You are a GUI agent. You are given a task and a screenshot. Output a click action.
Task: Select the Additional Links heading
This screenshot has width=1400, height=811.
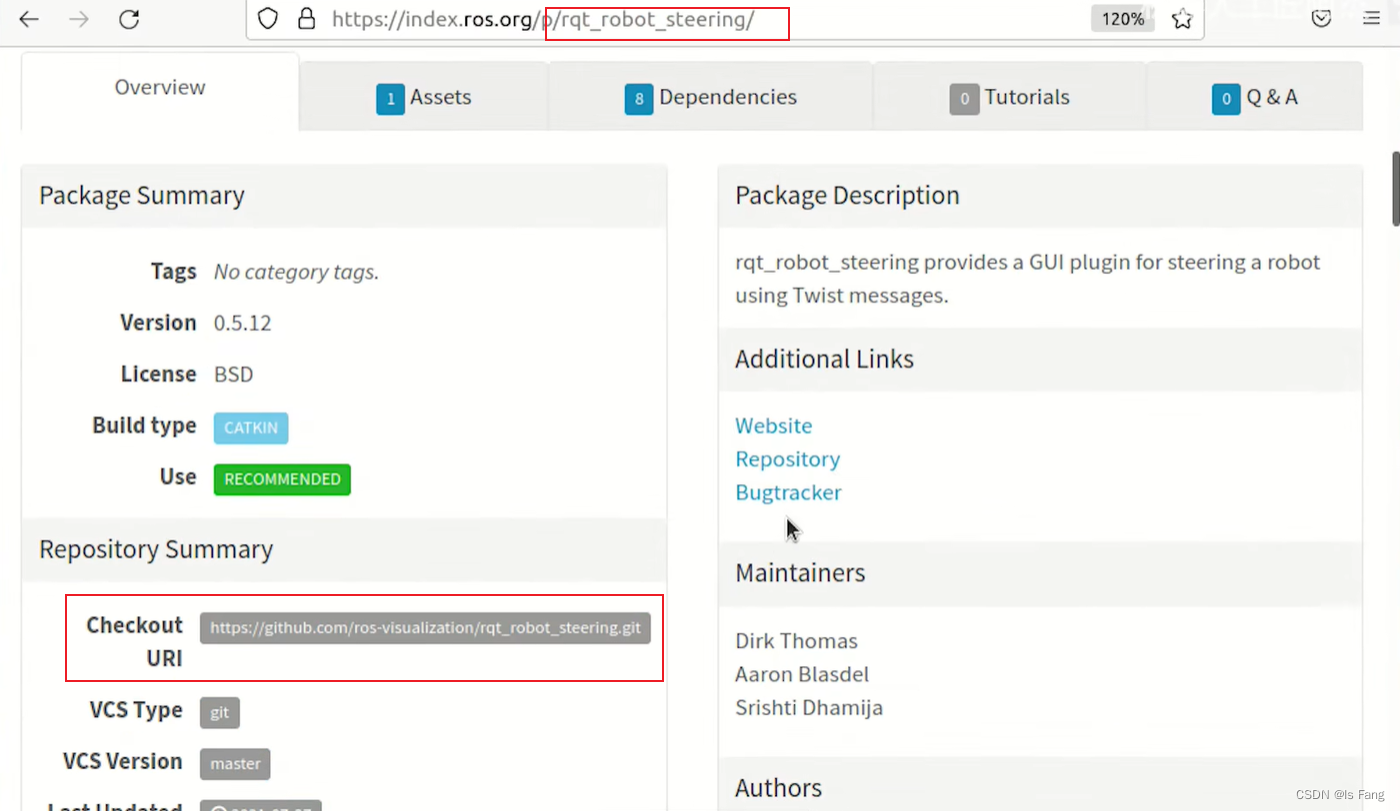[824, 359]
